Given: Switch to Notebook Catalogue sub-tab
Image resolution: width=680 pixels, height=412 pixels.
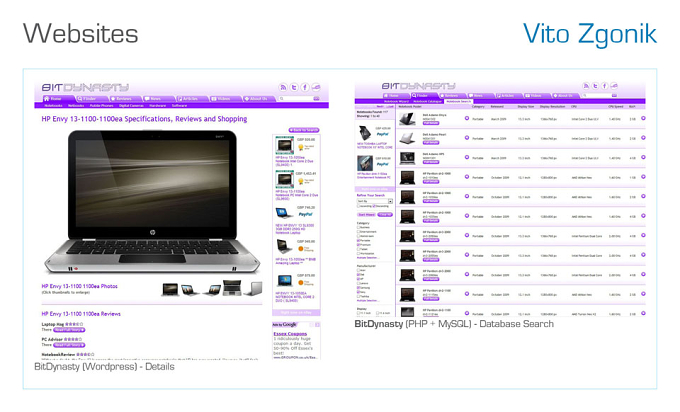Looking at the screenshot, I should point(427,101).
